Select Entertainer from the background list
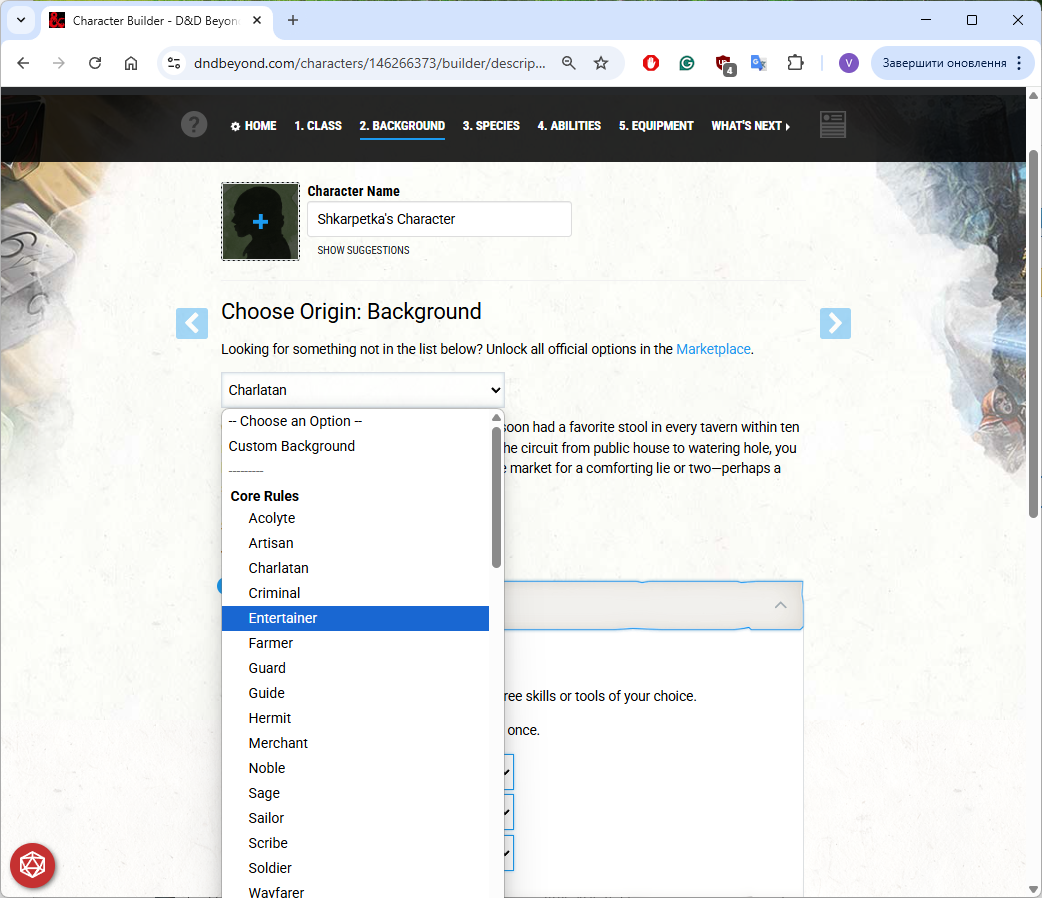The height and width of the screenshot is (898, 1042). [283, 618]
